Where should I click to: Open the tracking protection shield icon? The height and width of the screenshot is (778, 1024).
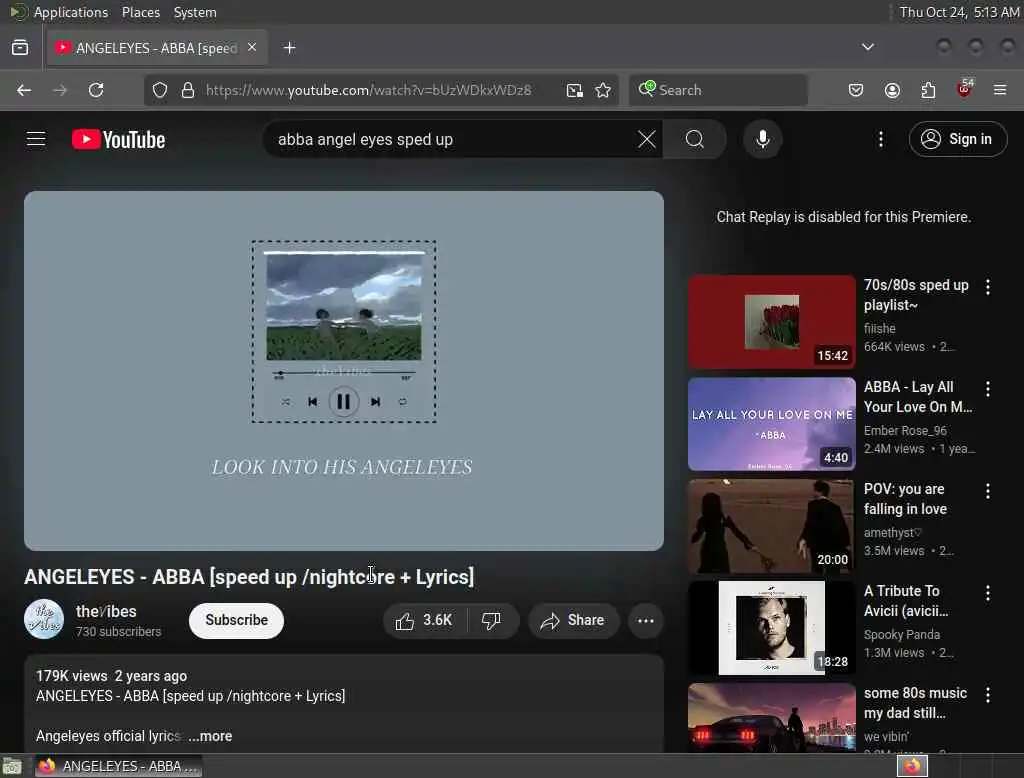160,90
